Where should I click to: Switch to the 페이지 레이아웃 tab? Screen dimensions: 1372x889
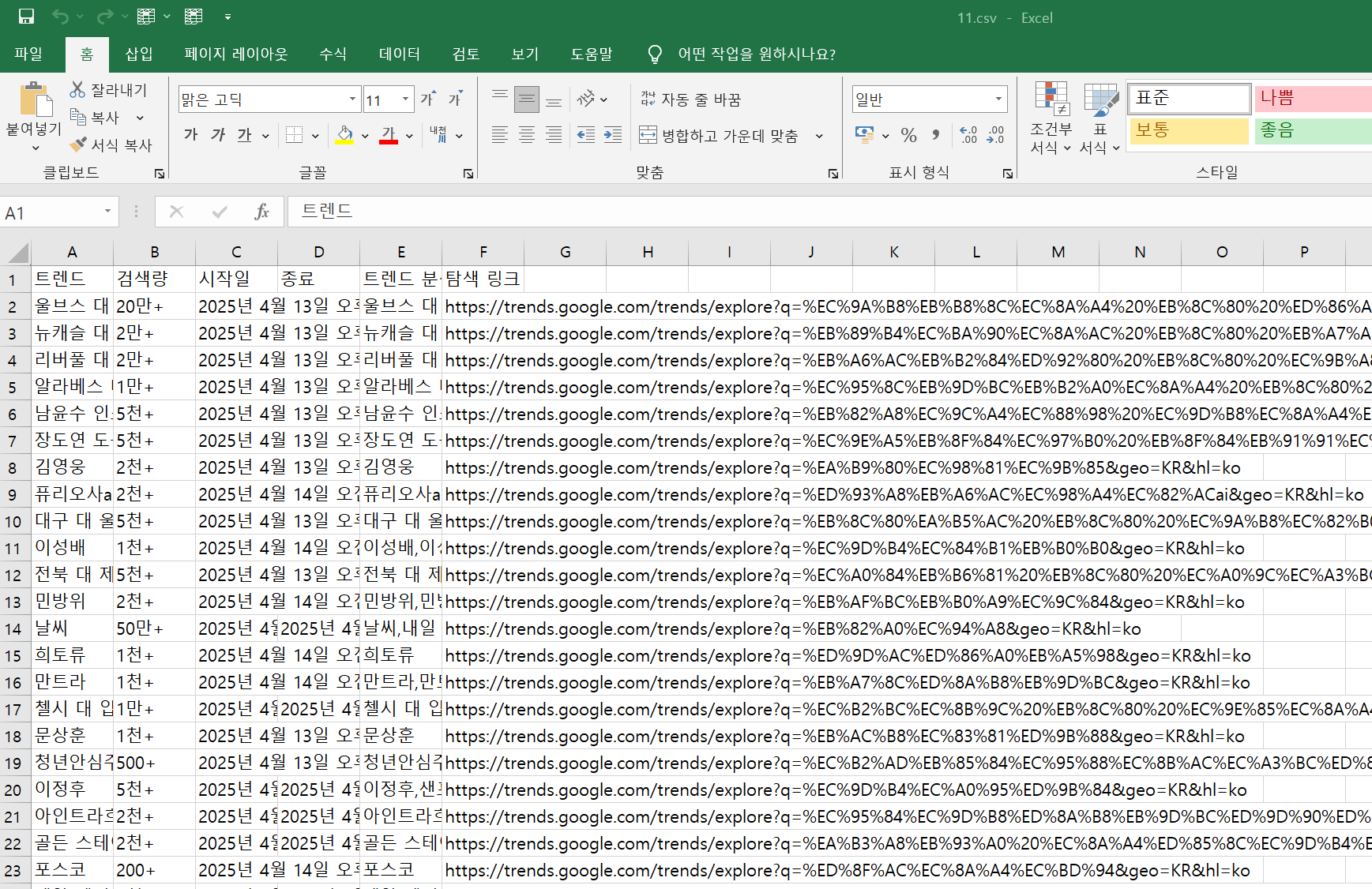236,54
